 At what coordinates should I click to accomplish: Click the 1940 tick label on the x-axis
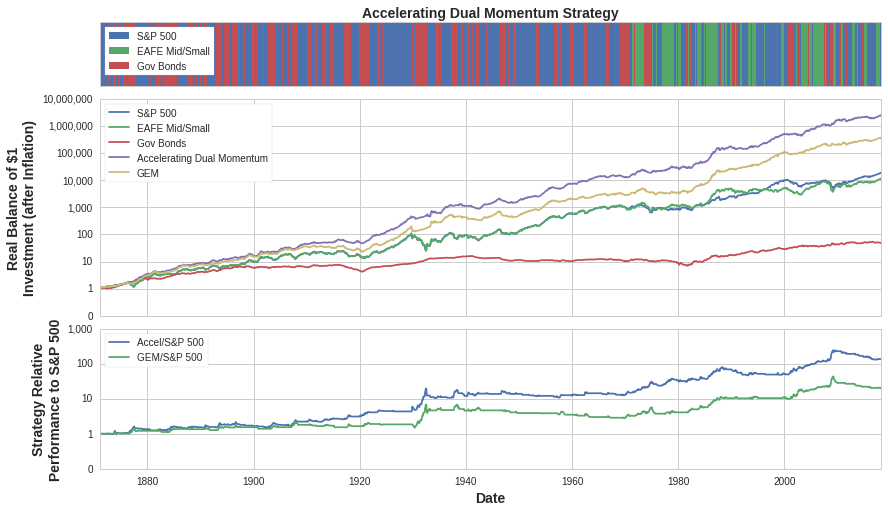466,481
